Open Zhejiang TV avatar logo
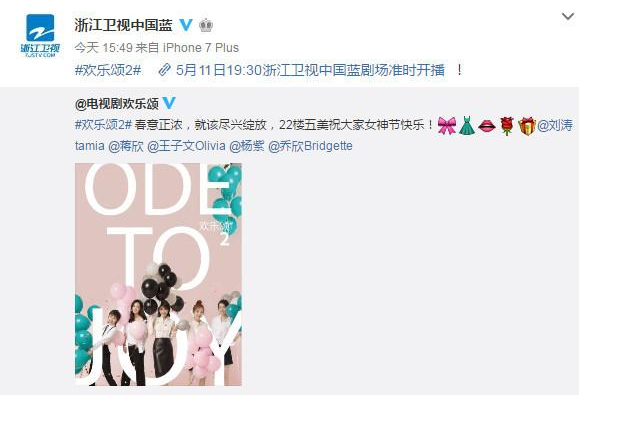637x421 pixels. [x=40, y=36]
